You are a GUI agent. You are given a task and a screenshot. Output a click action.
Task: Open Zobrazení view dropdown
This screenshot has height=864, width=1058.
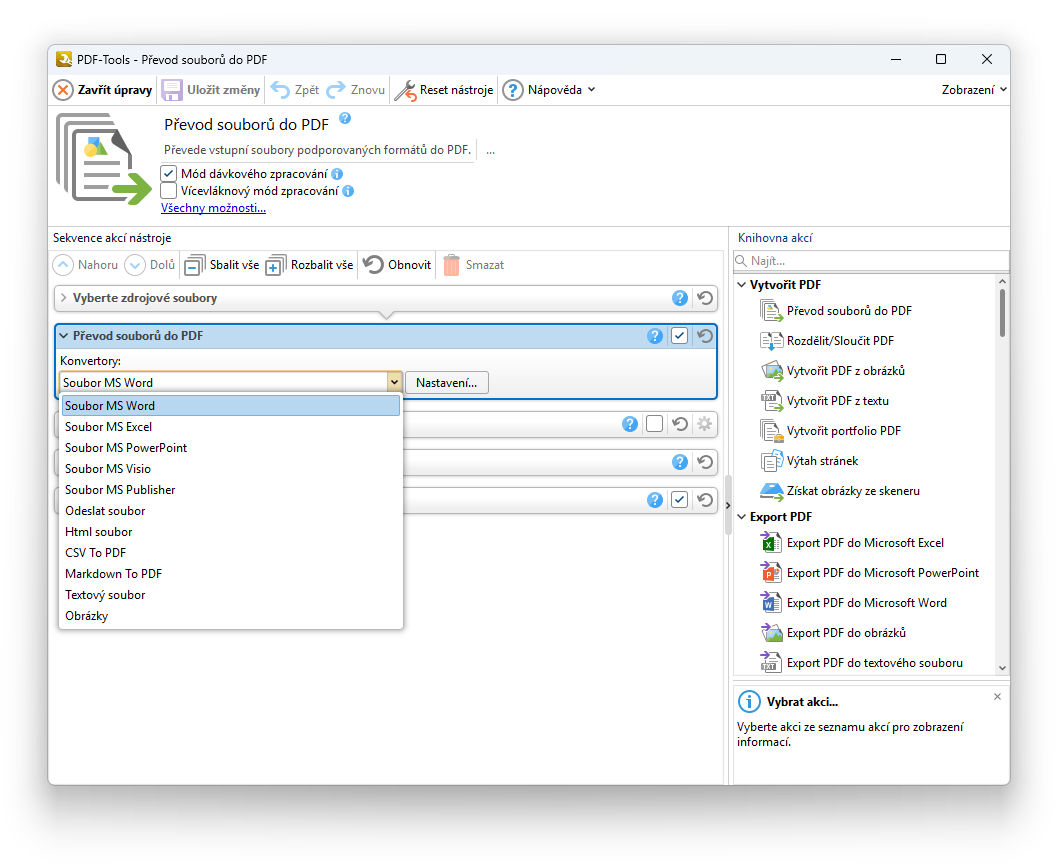coord(974,90)
